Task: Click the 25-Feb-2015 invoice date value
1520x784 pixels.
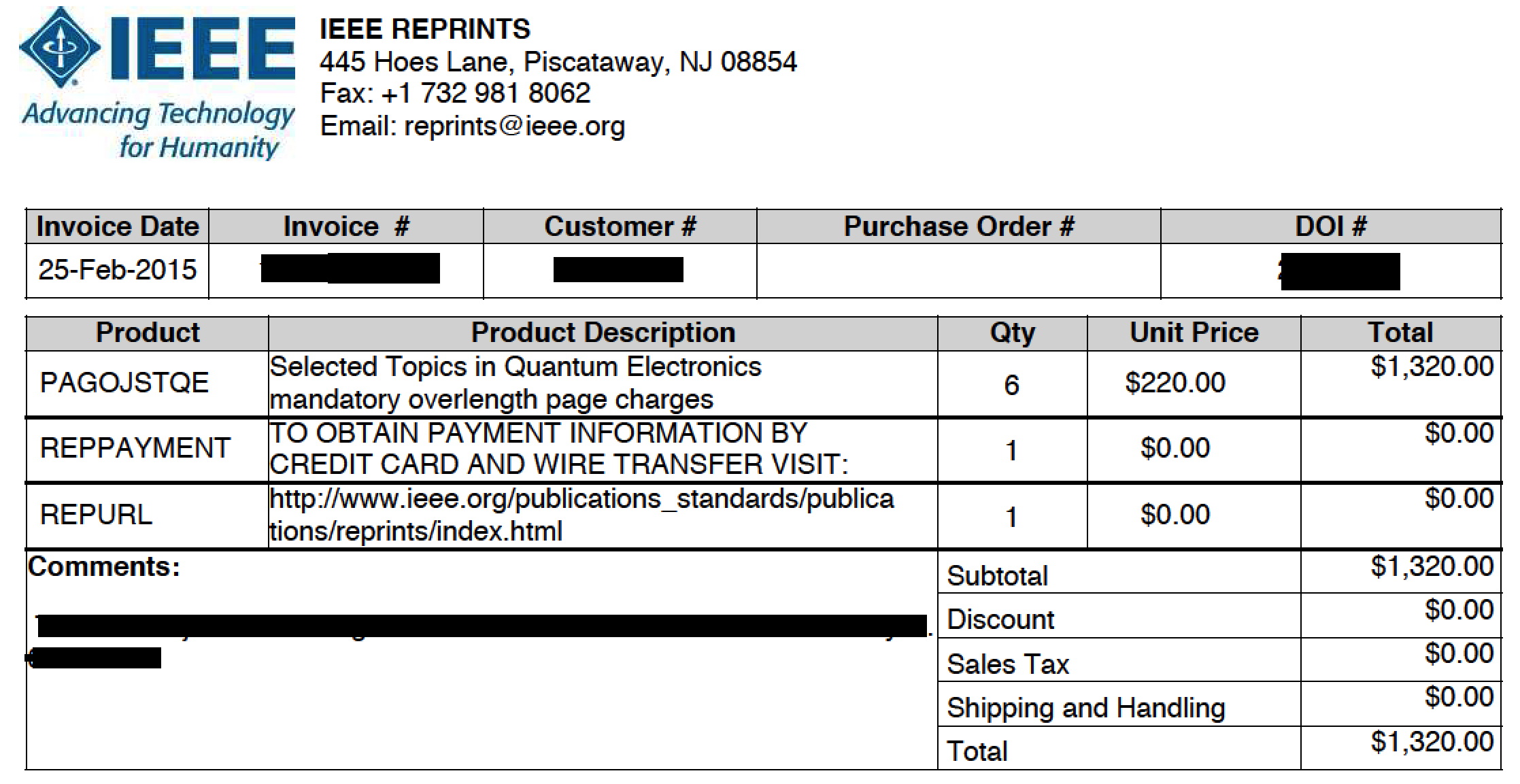Action: click(118, 270)
